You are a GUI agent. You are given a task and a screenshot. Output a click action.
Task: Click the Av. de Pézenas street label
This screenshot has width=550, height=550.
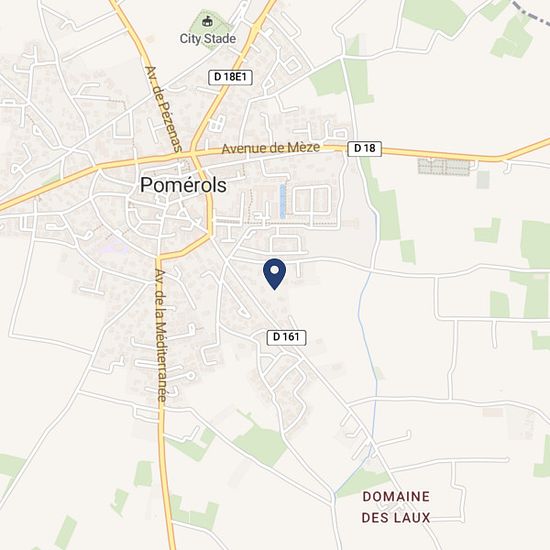point(163,109)
